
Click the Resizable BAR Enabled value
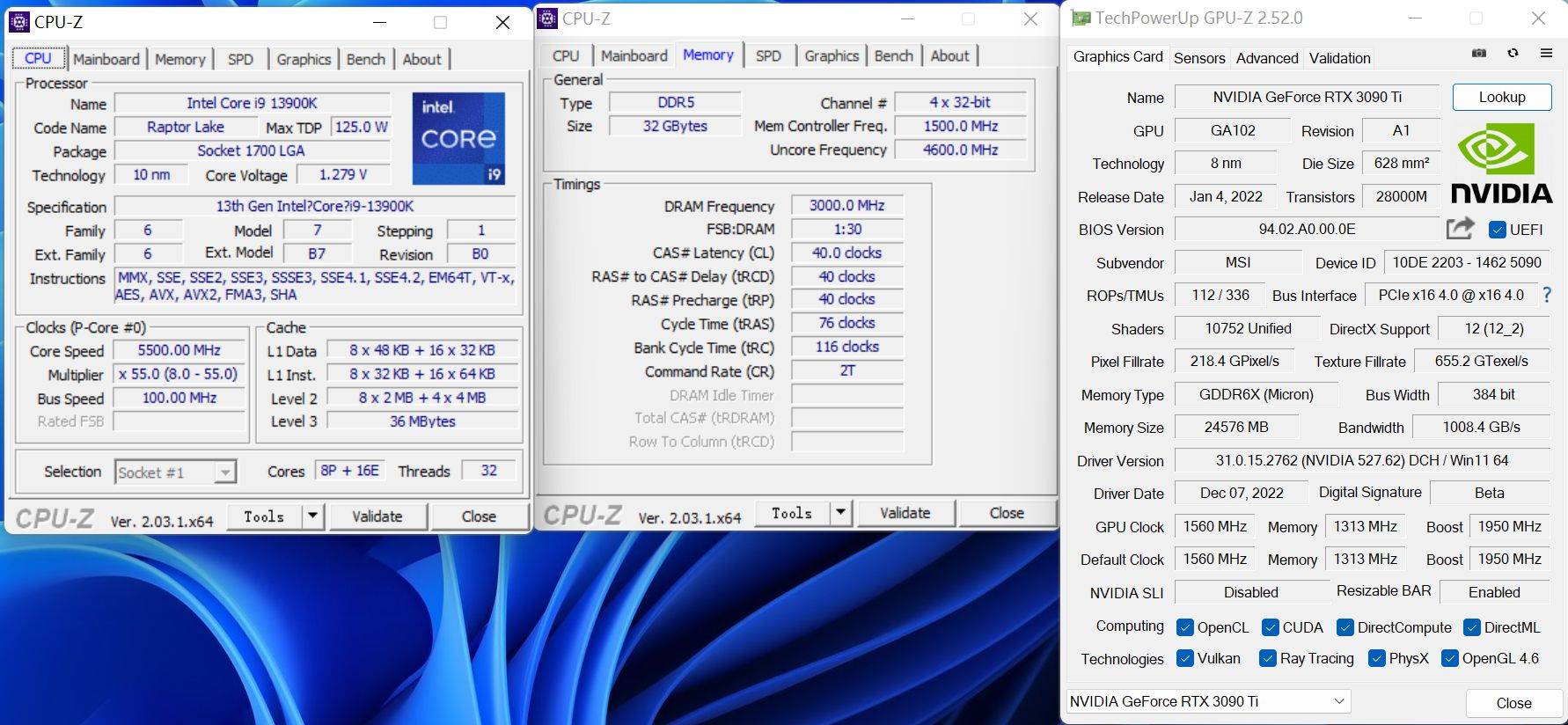click(x=1494, y=592)
